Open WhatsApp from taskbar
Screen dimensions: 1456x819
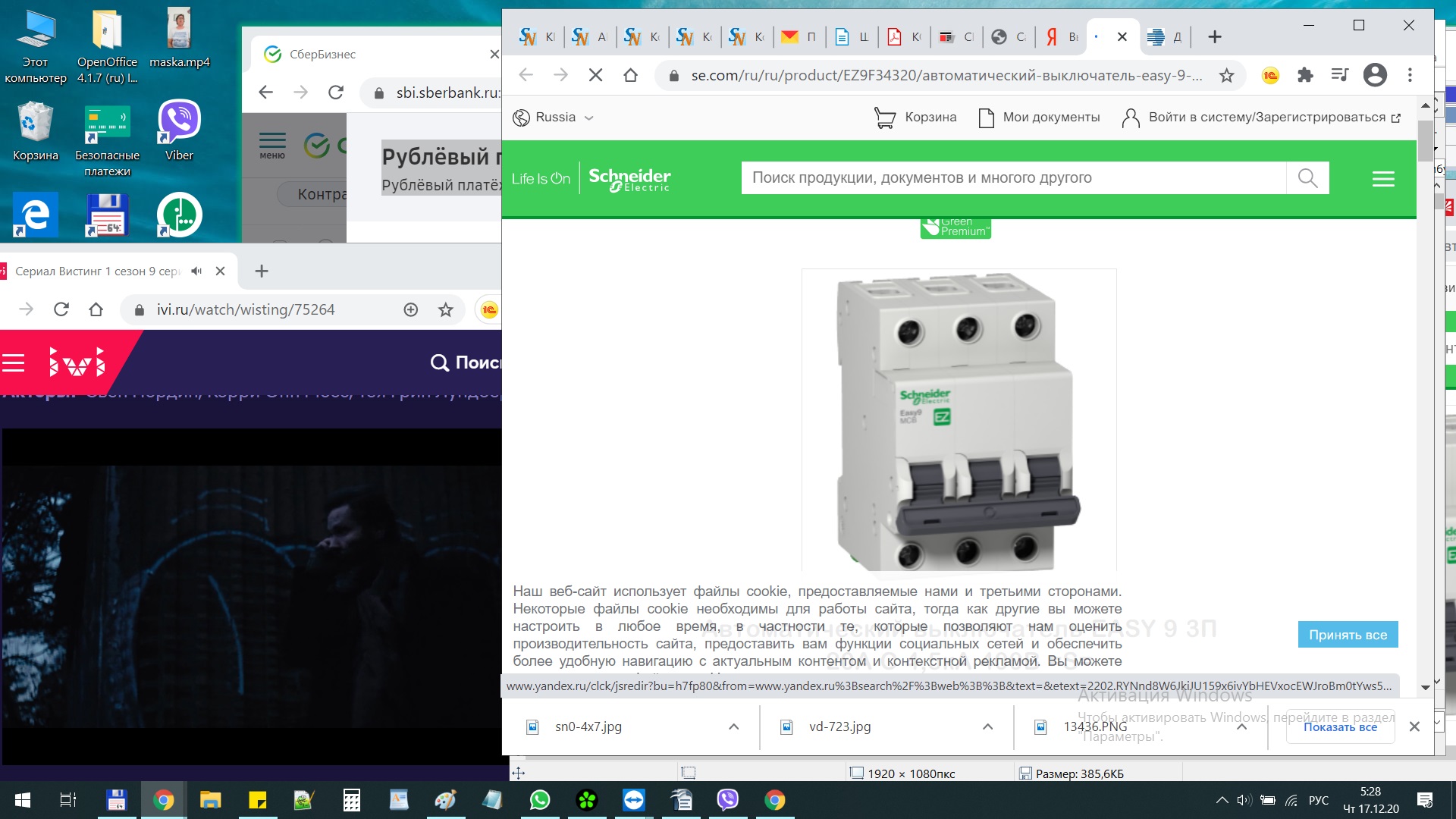click(540, 800)
